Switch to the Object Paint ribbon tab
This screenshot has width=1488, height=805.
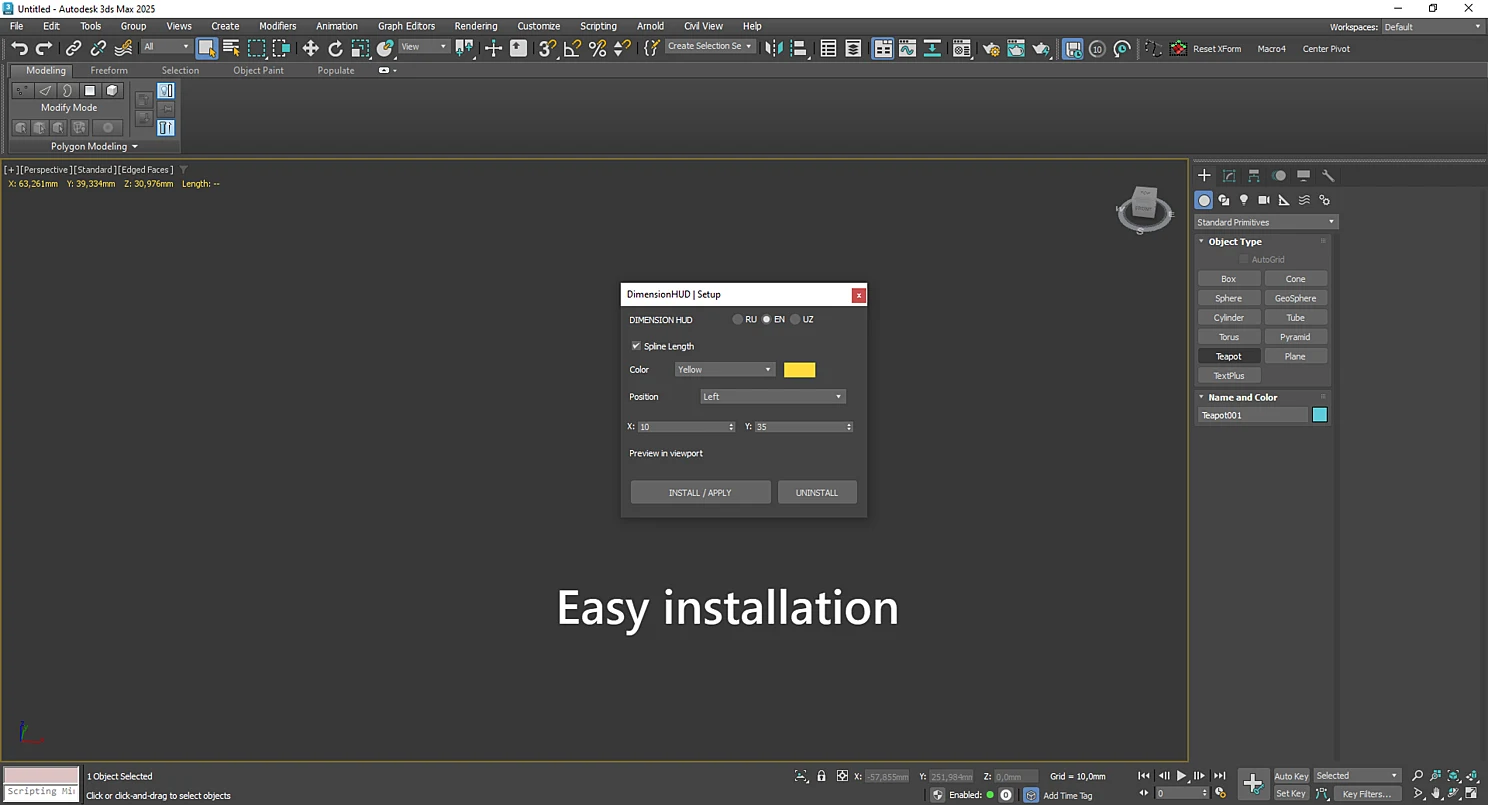tap(258, 71)
